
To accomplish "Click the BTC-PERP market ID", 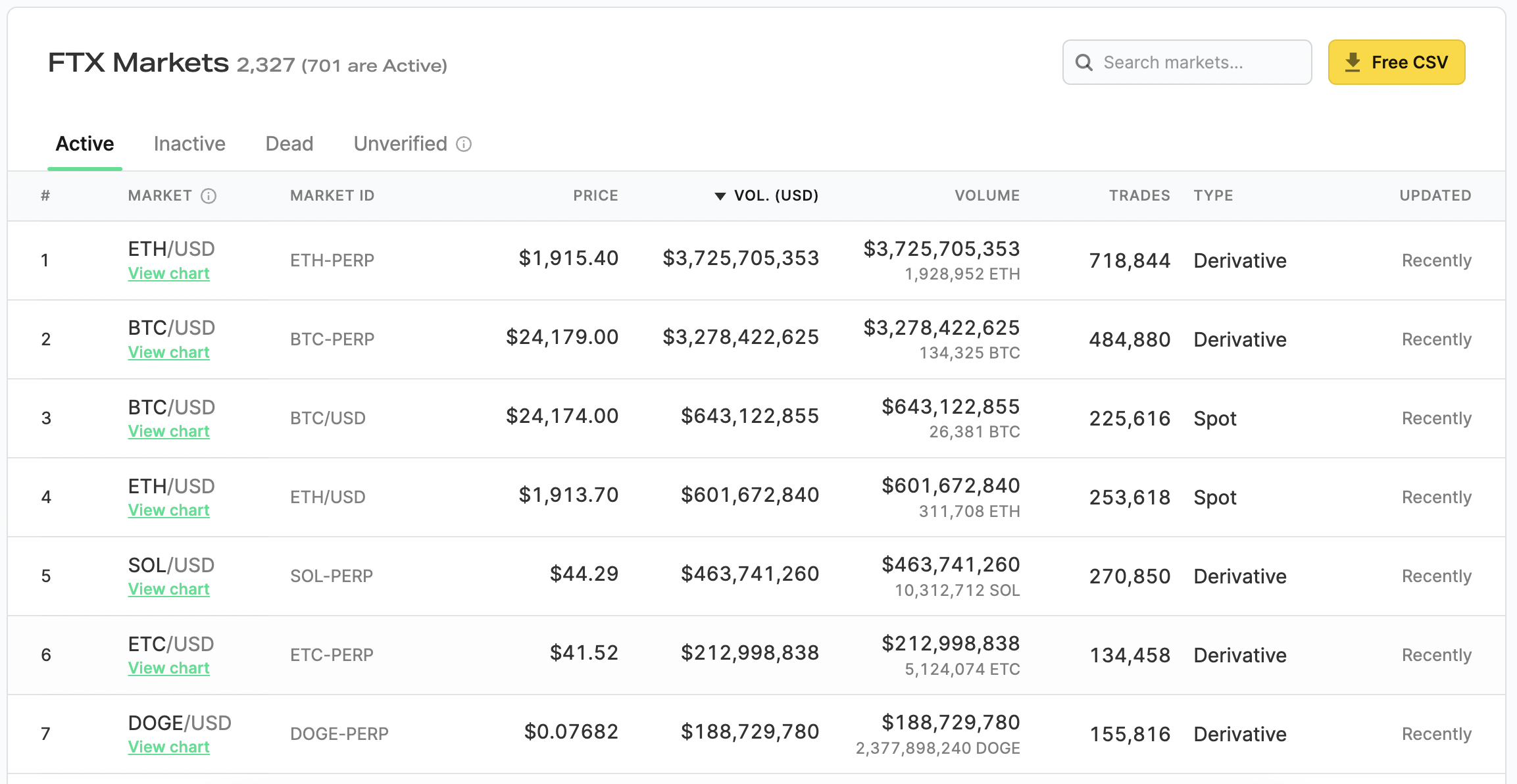I will coord(332,339).
